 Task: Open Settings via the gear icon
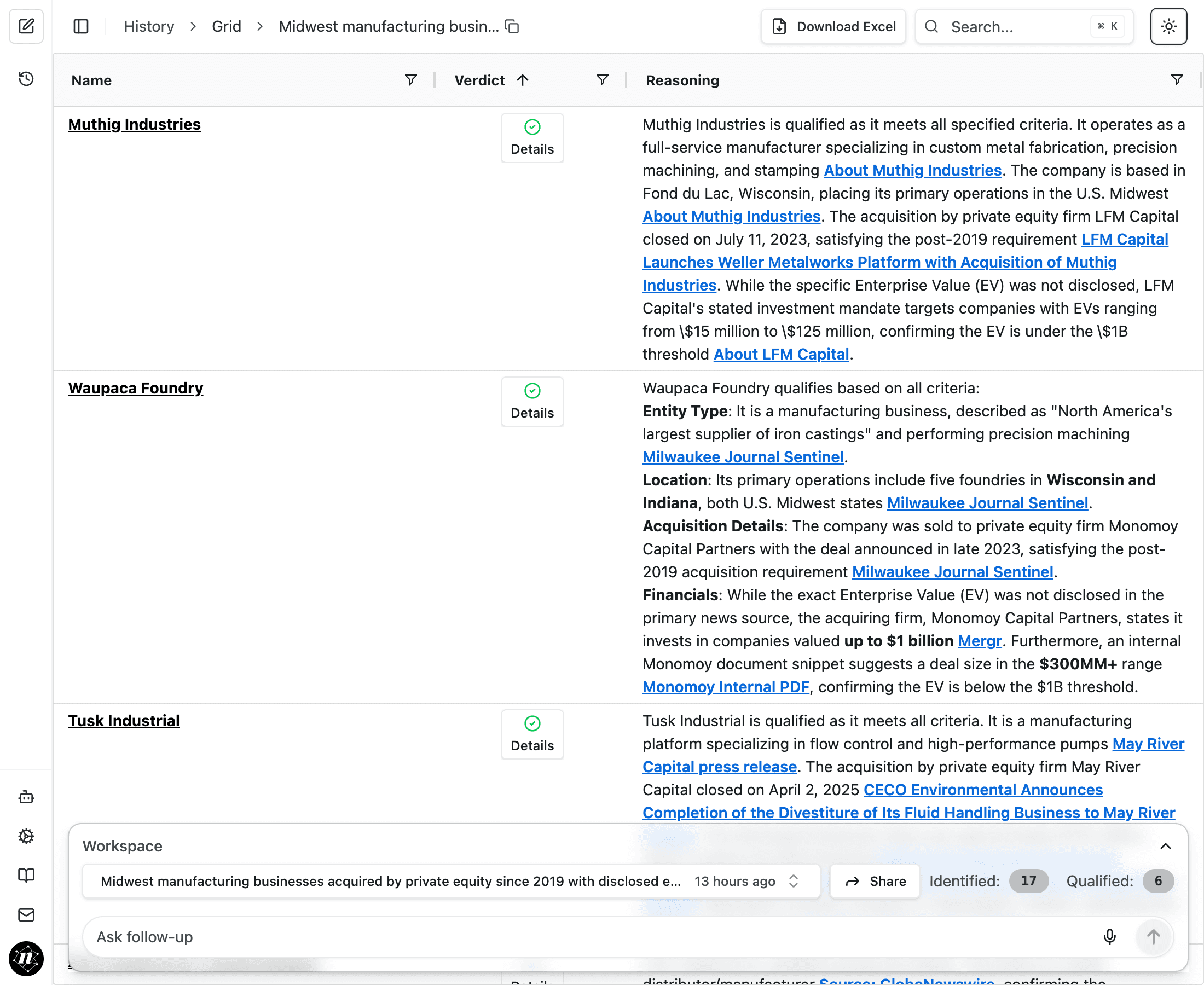click(x=26, y=836)
